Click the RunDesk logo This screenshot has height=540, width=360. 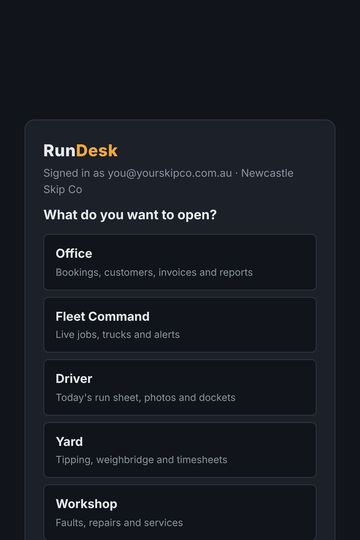click(80, 151)
